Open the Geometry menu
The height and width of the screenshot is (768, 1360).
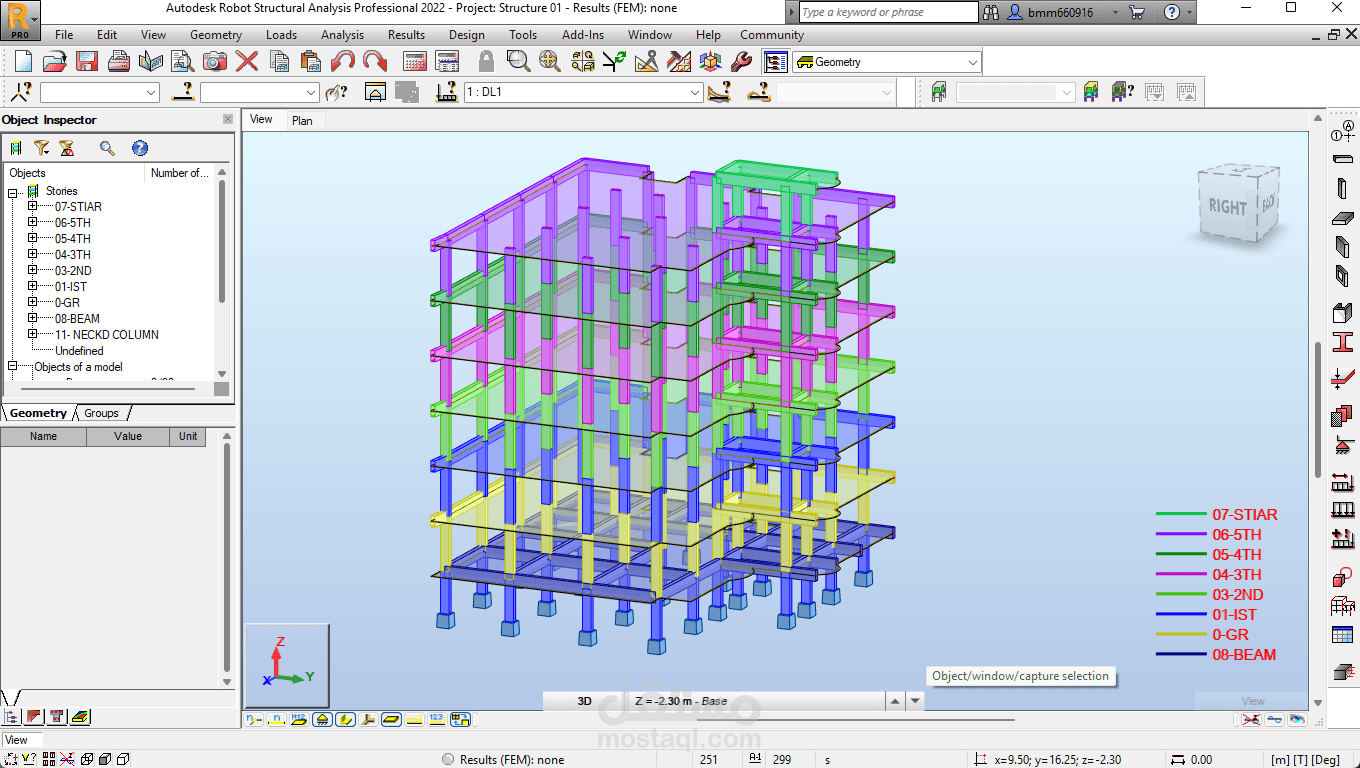pyautogui.click(x=216, y=35)
